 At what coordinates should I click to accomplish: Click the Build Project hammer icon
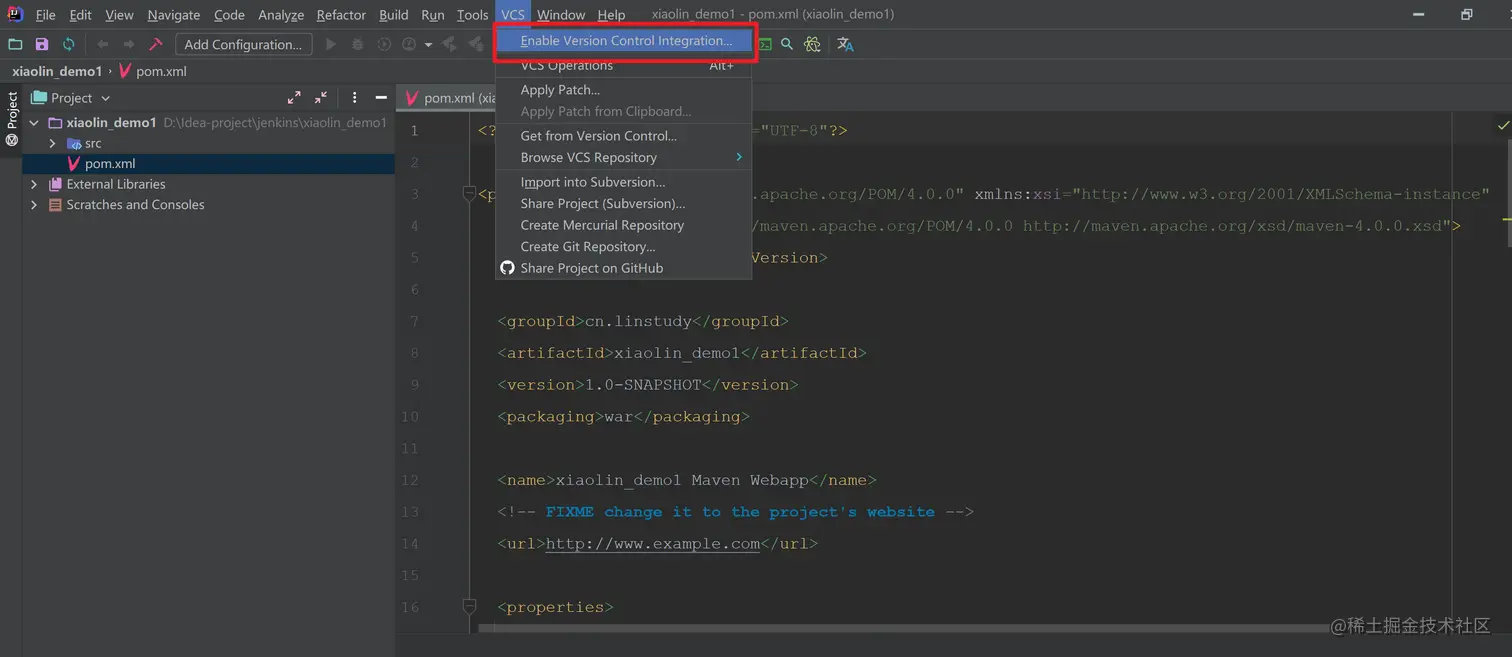click(155, 44)
